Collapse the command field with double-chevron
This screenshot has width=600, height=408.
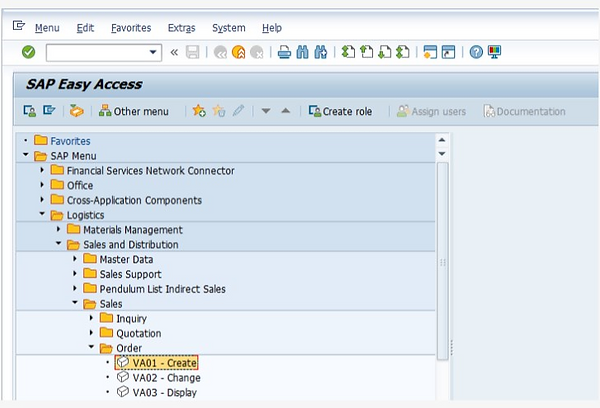pos(174,52)
